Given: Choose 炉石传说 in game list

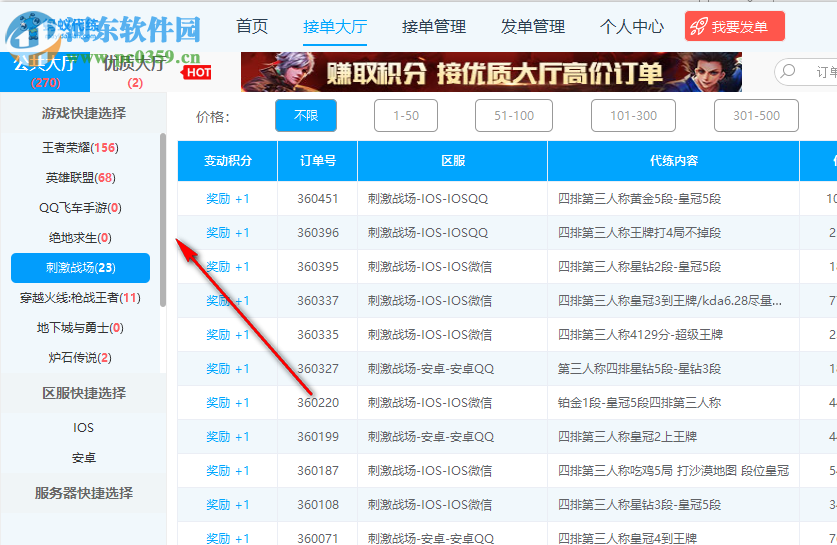Looking at the screenshot, I should pyautogui.click(x=80, y=358).
